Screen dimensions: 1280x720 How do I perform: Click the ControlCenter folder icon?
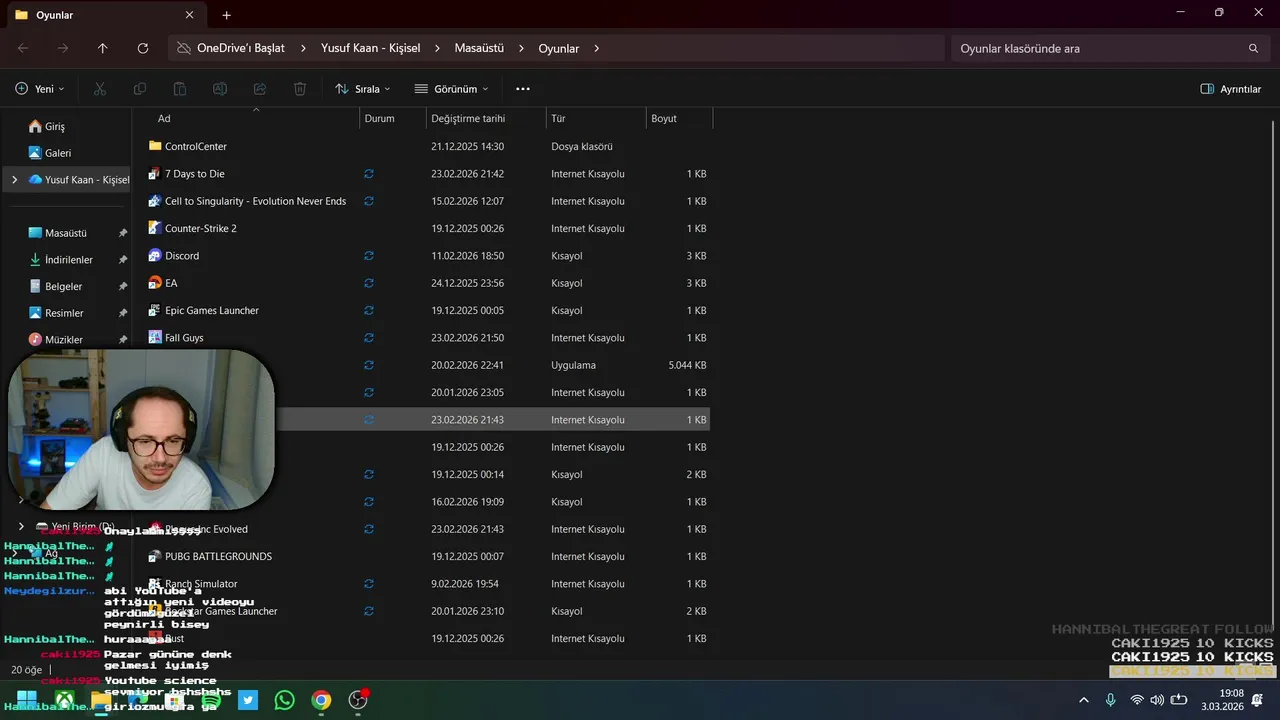point(155,146)
